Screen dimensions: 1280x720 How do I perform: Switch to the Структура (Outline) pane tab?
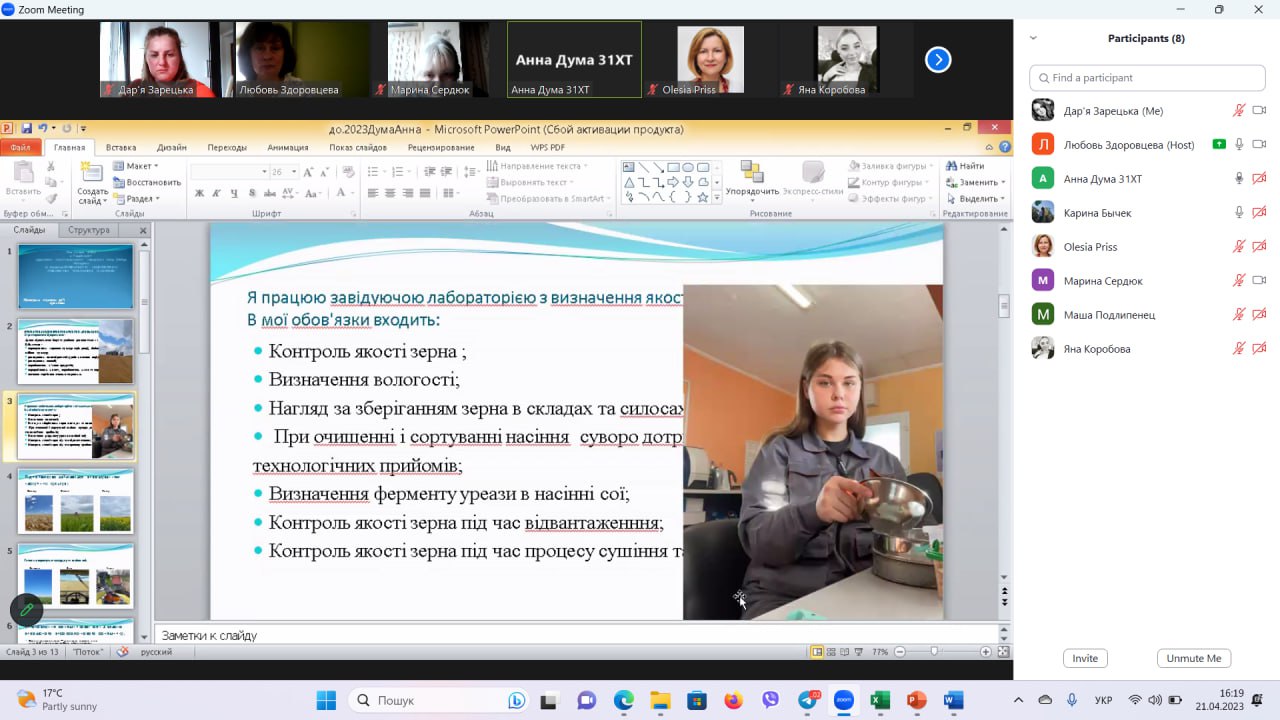(89, 230)
